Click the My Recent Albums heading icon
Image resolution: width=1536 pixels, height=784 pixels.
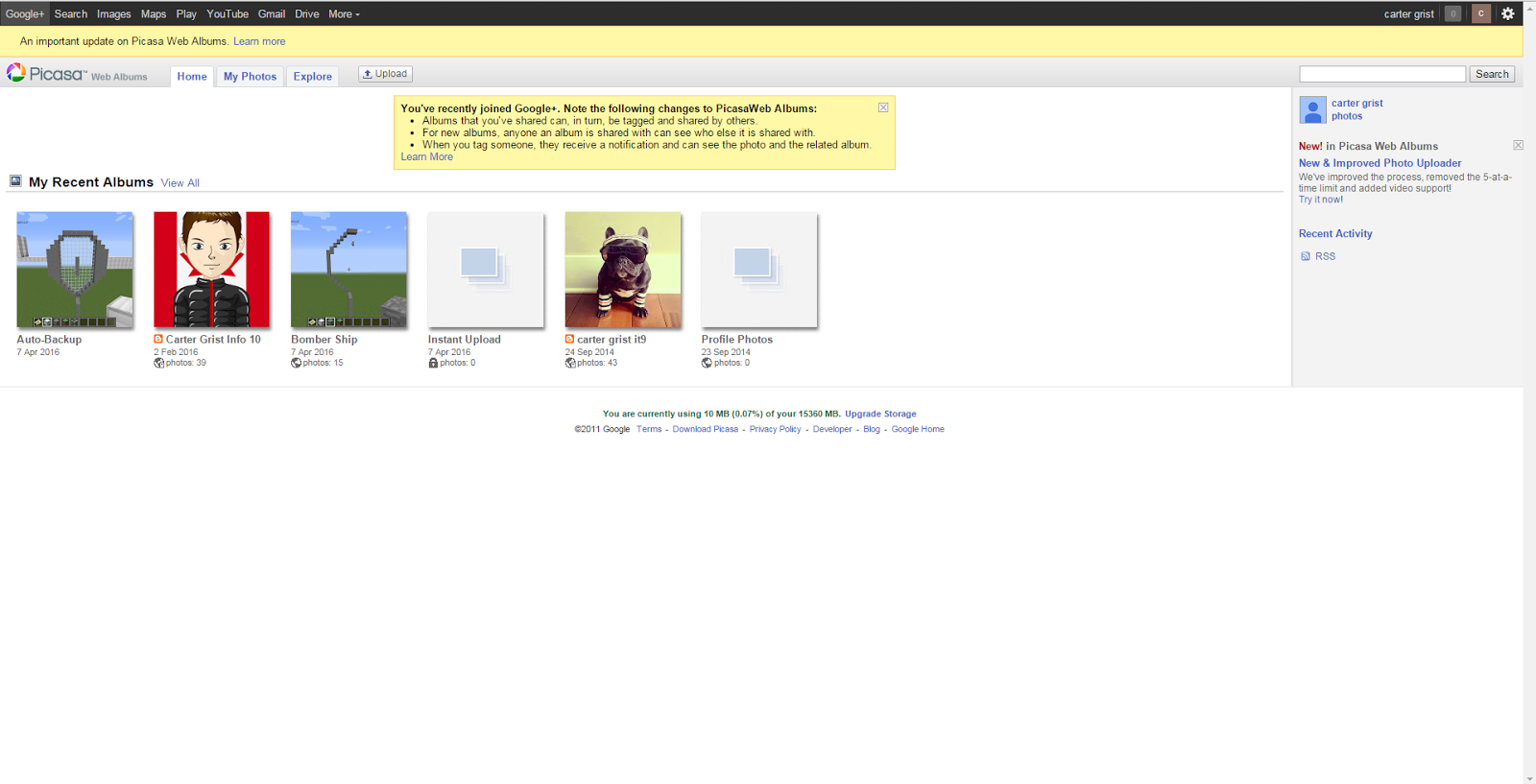15,180
